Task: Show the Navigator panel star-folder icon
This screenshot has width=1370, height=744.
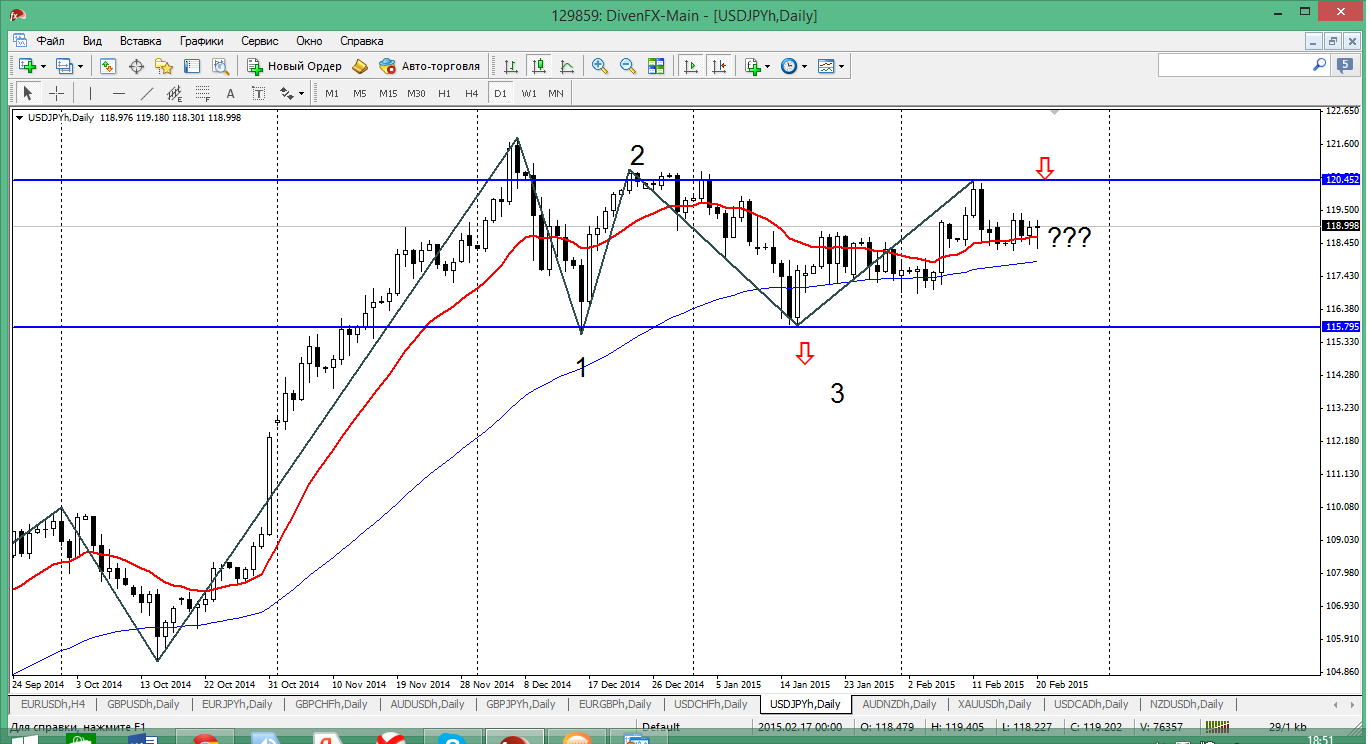Action: click(164, 66)
